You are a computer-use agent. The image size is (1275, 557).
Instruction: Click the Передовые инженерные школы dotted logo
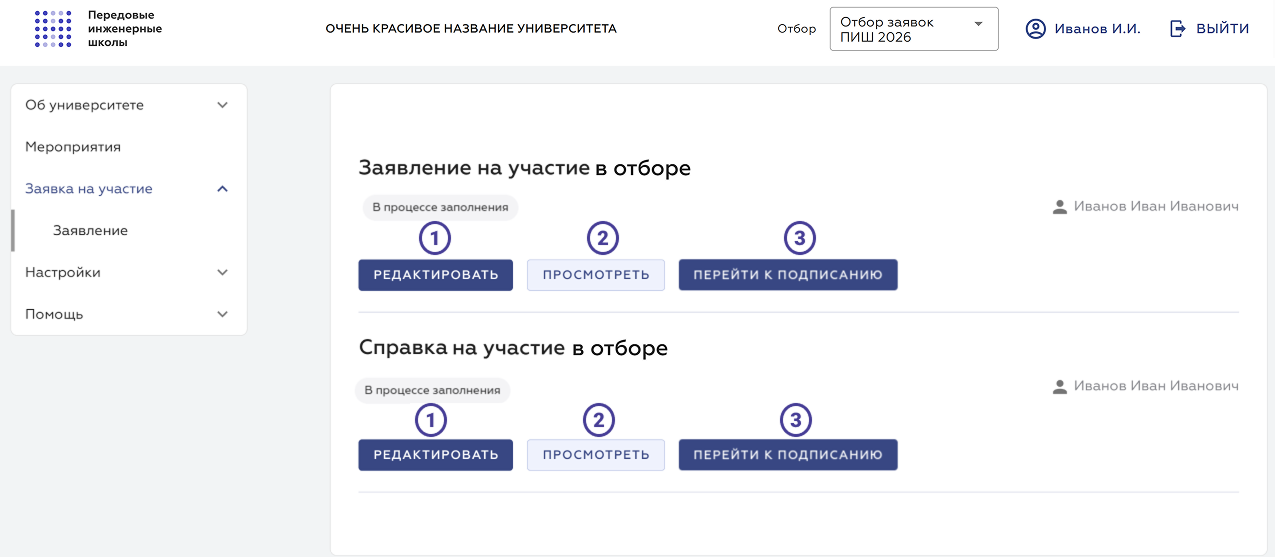tap(53, 29)
